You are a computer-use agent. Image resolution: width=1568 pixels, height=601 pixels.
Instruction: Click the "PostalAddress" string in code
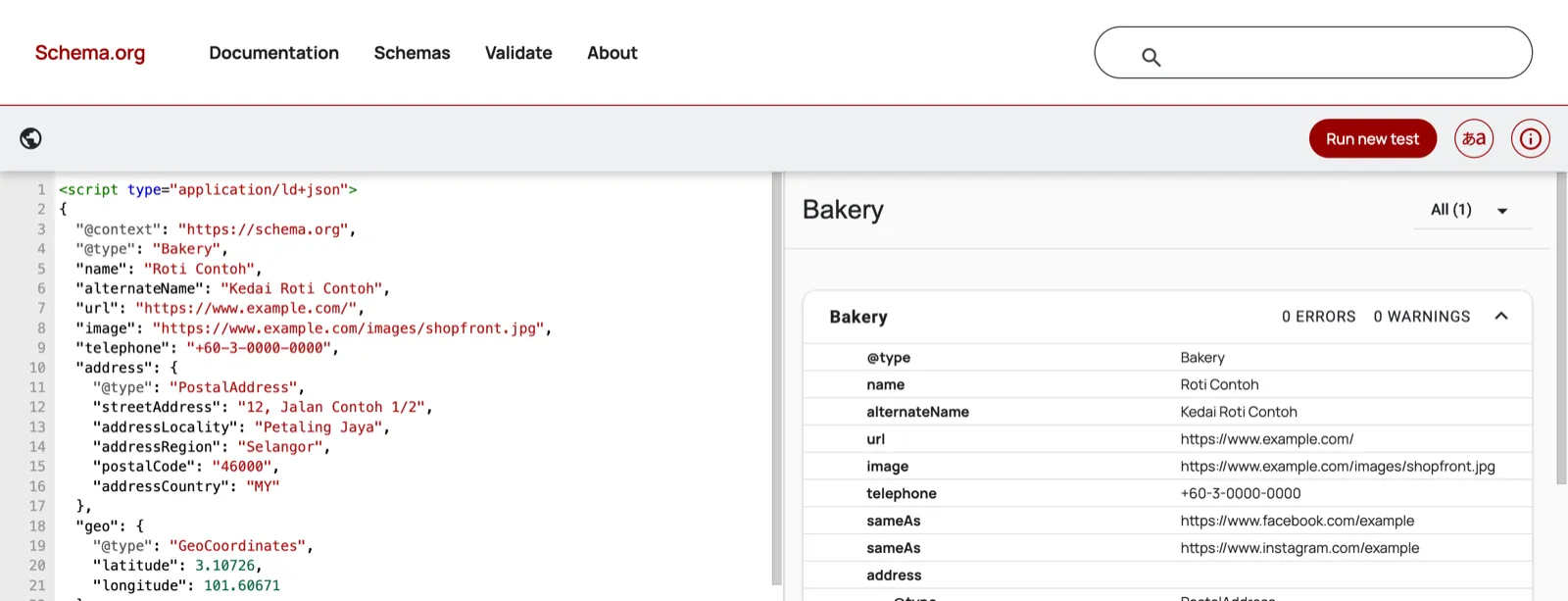pyautogui.click(x=233, y=387)
